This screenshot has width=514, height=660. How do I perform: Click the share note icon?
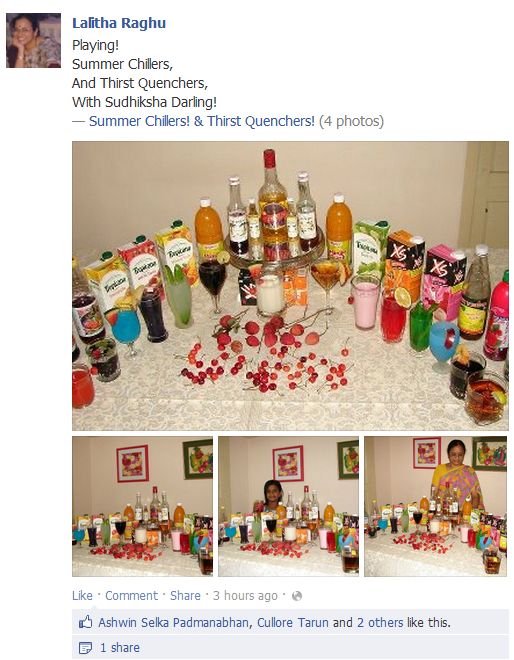coord(85,647)
